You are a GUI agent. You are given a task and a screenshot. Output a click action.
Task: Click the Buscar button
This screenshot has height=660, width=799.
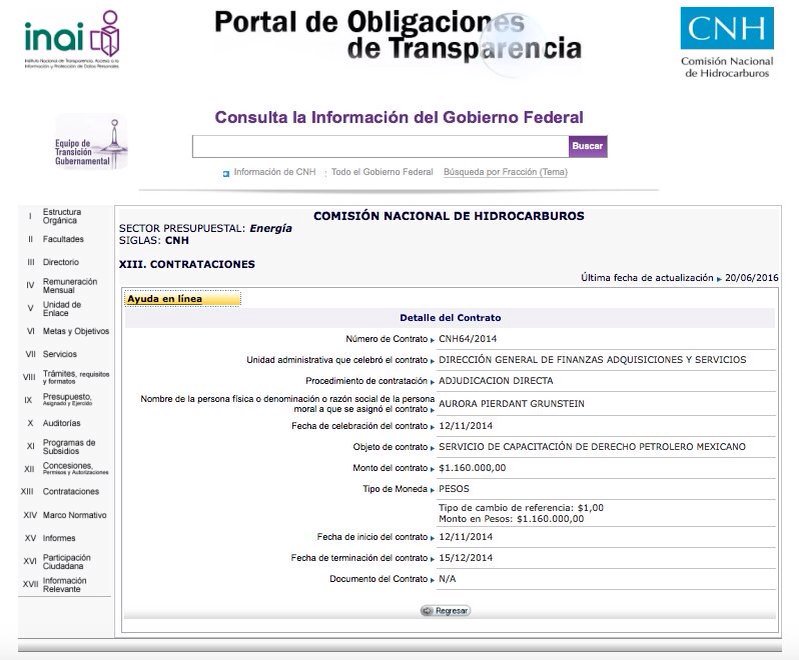coord(588,146)
